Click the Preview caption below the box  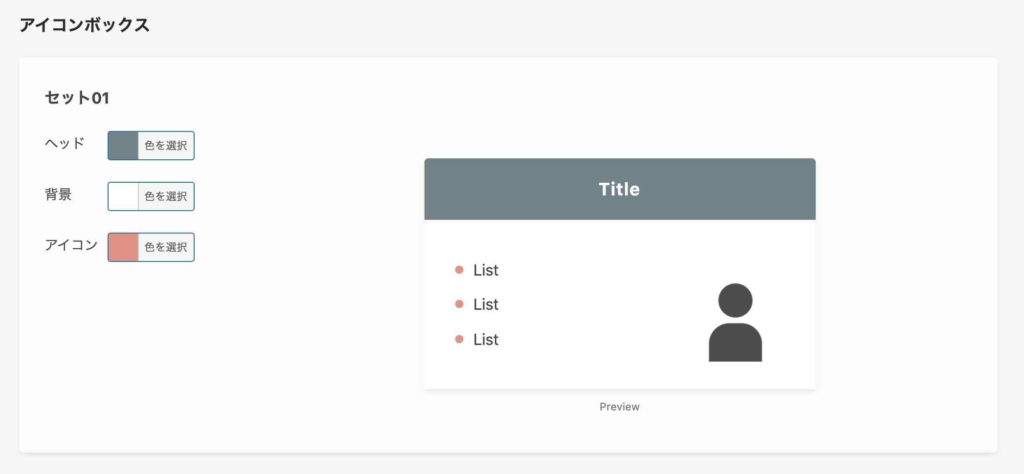[x=619, y=407]
